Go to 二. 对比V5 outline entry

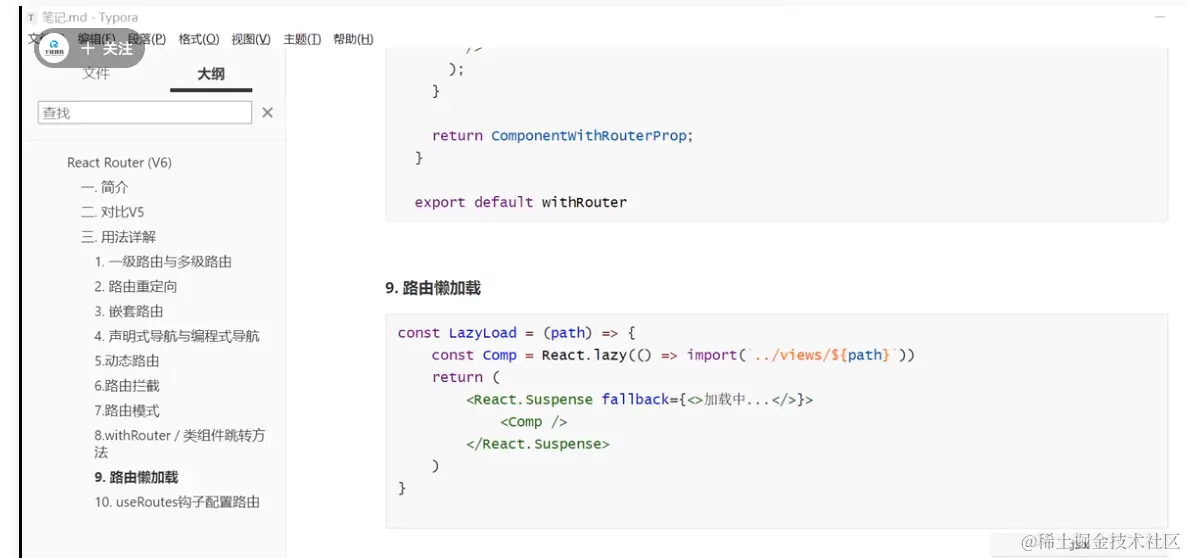coord(113,212)
